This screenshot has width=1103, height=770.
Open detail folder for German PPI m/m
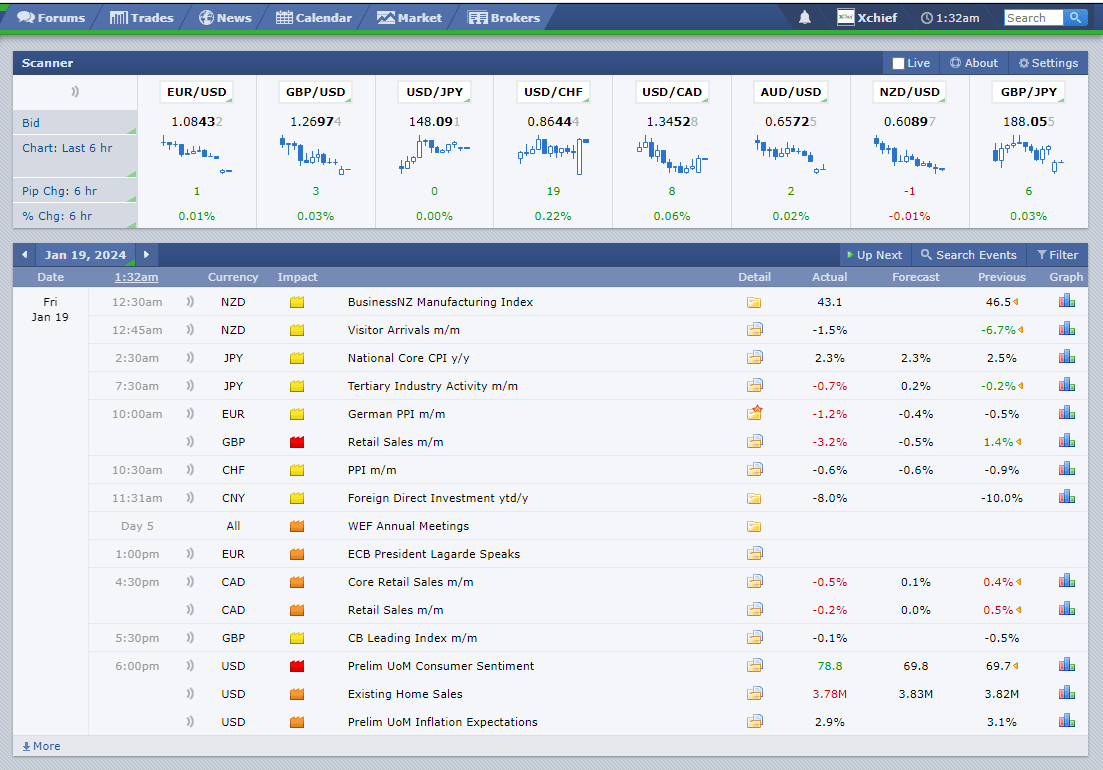coord(754,413)
